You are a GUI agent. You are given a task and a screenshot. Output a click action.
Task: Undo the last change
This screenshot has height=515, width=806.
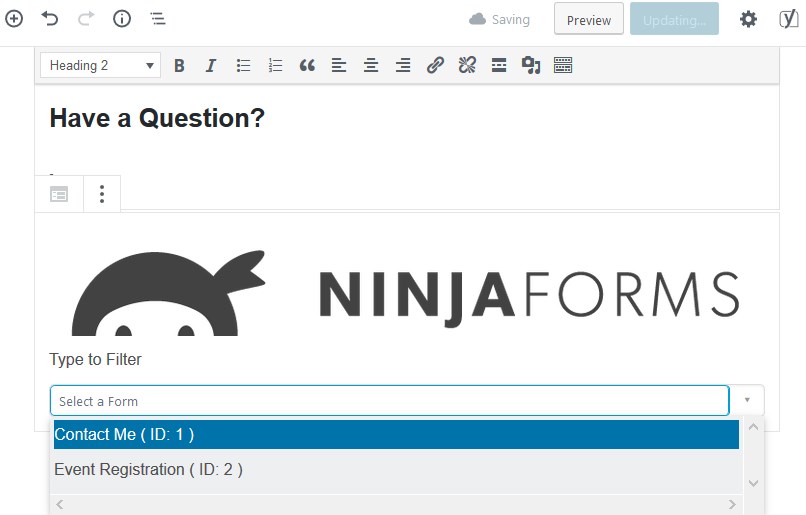coord(50,19)
